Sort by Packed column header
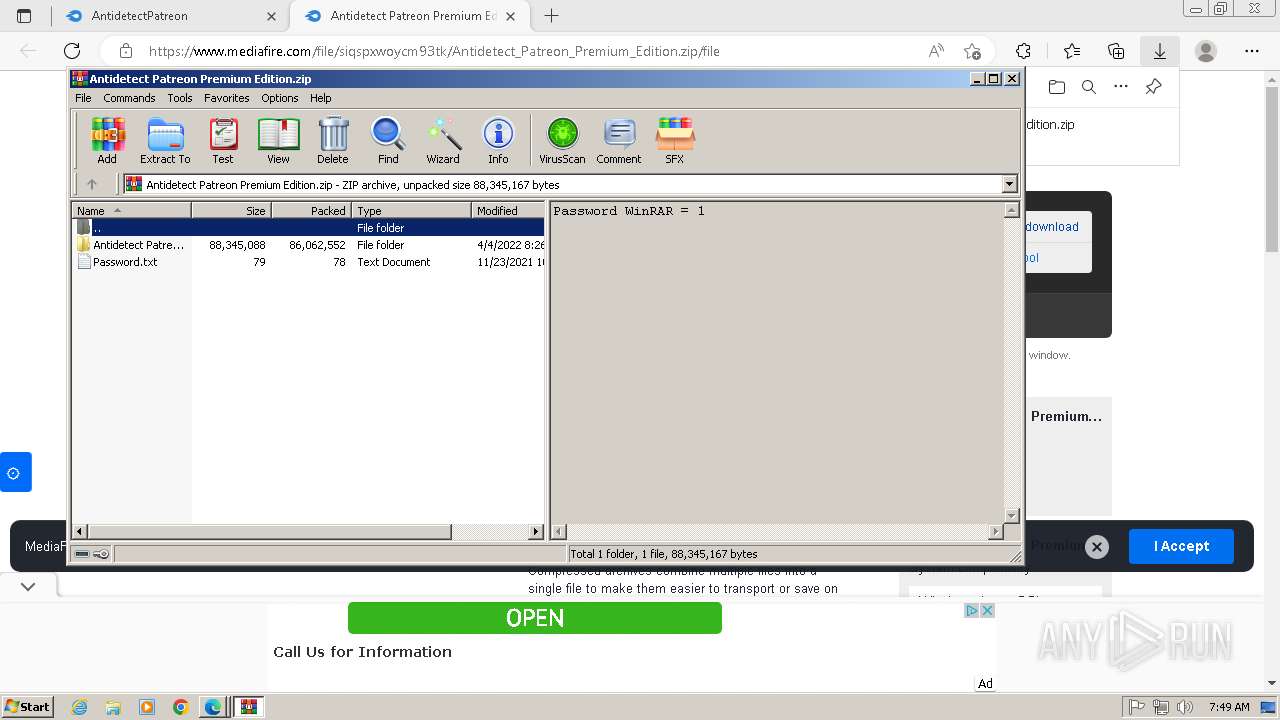Image resolution: width=1280 pixels, height=720 pixels. point(311,210)
